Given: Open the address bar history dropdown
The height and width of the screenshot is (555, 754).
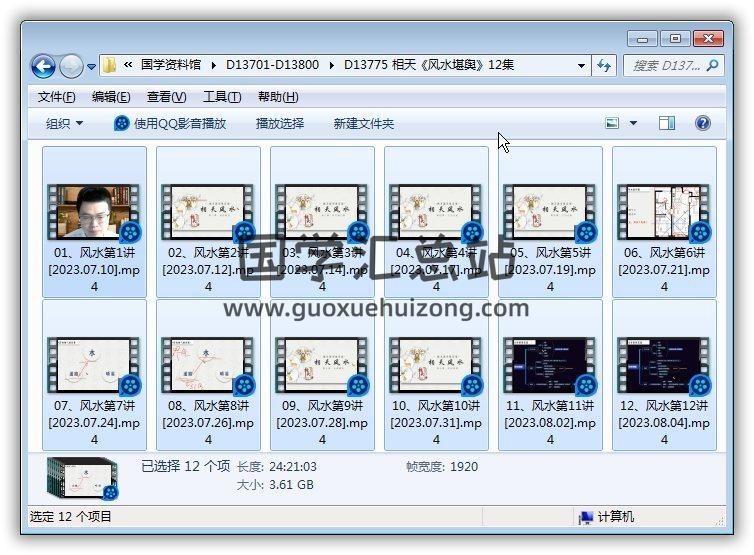Looking at the screenshot, I should coord(581,66).
